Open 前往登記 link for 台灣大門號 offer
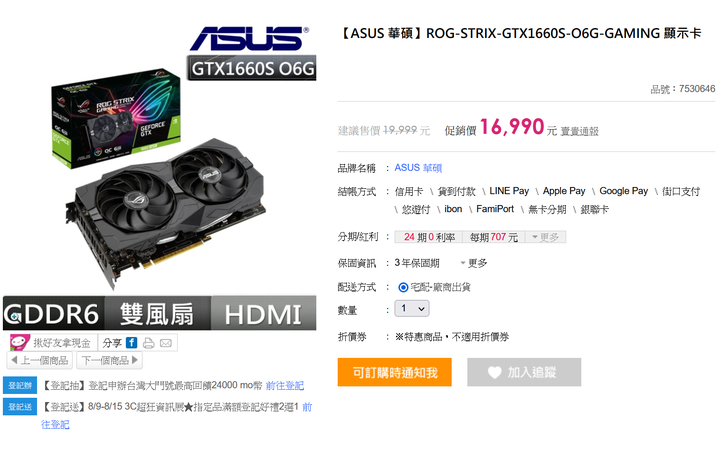 point(285,386)
